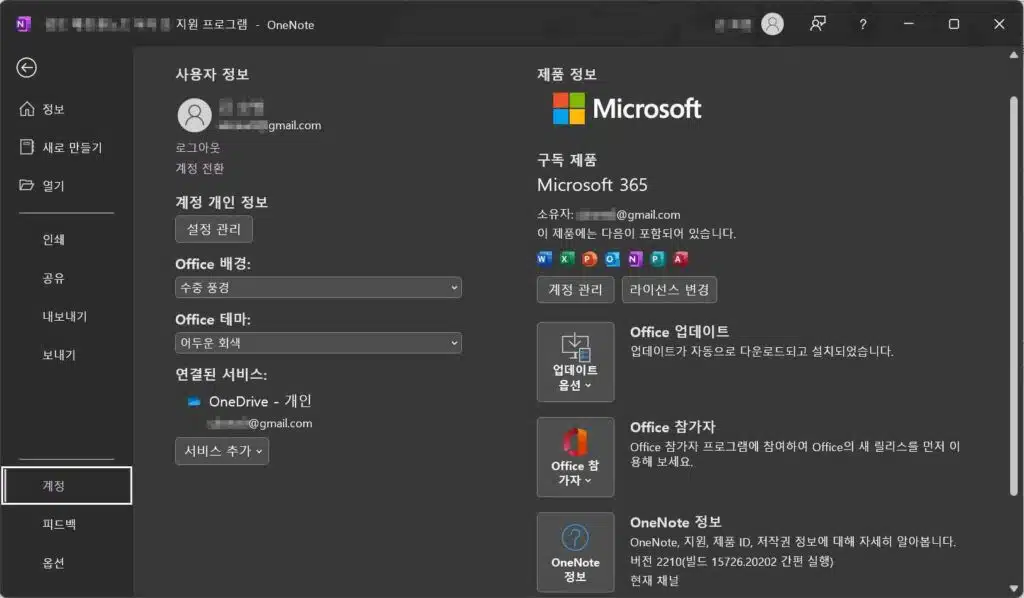The width and height of the screenshot is (1024, 598).
Task: Click the PowerPoint app icon
Action: (x=589, y=259)
